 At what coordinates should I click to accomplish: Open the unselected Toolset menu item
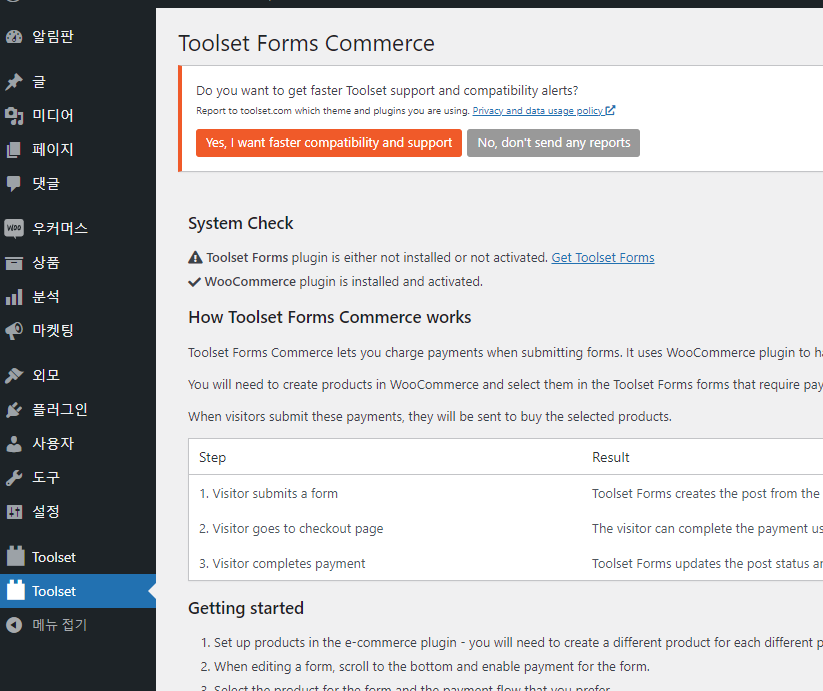tap(78, 557)
